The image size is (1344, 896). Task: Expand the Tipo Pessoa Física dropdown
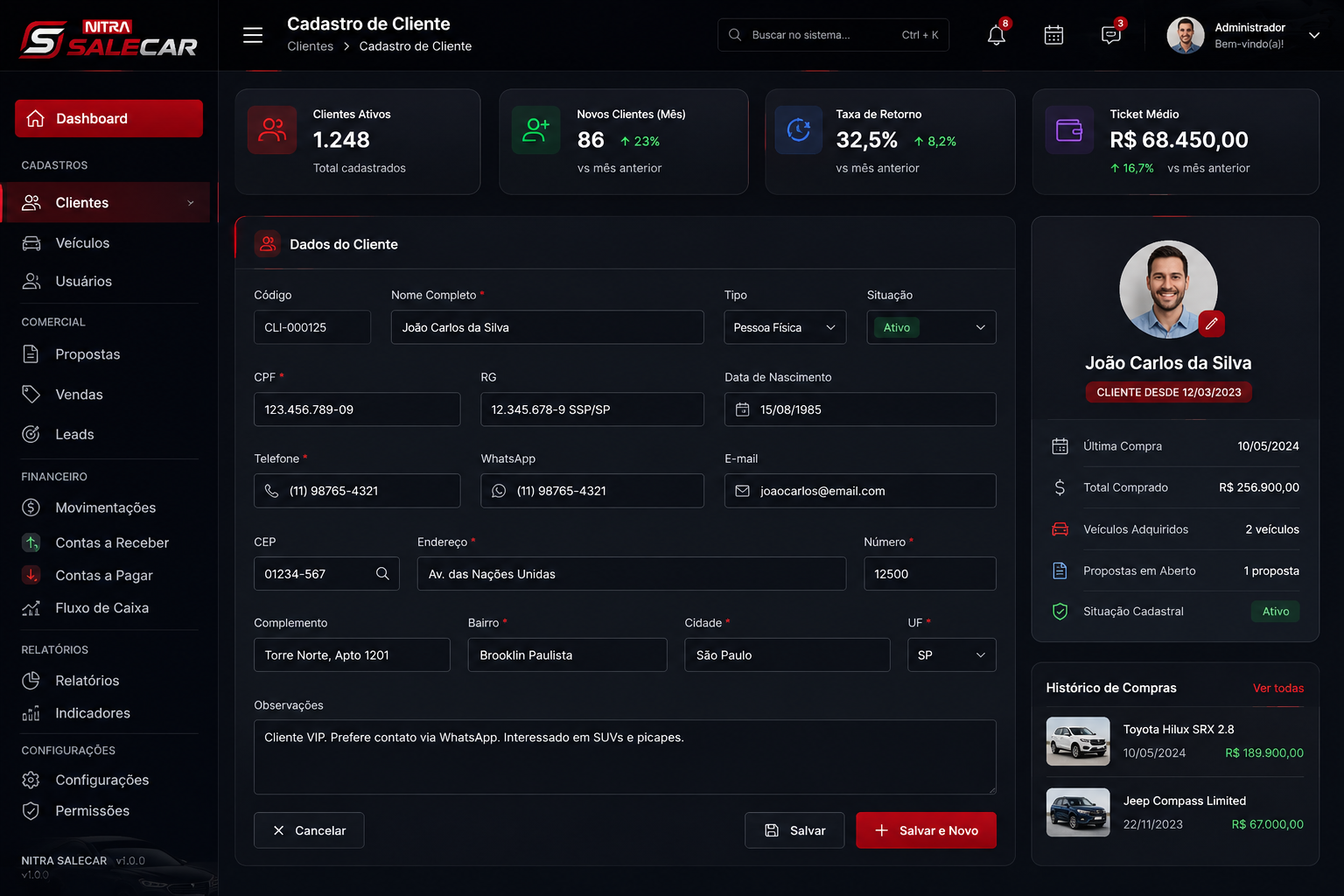click(x=785, y=327)
